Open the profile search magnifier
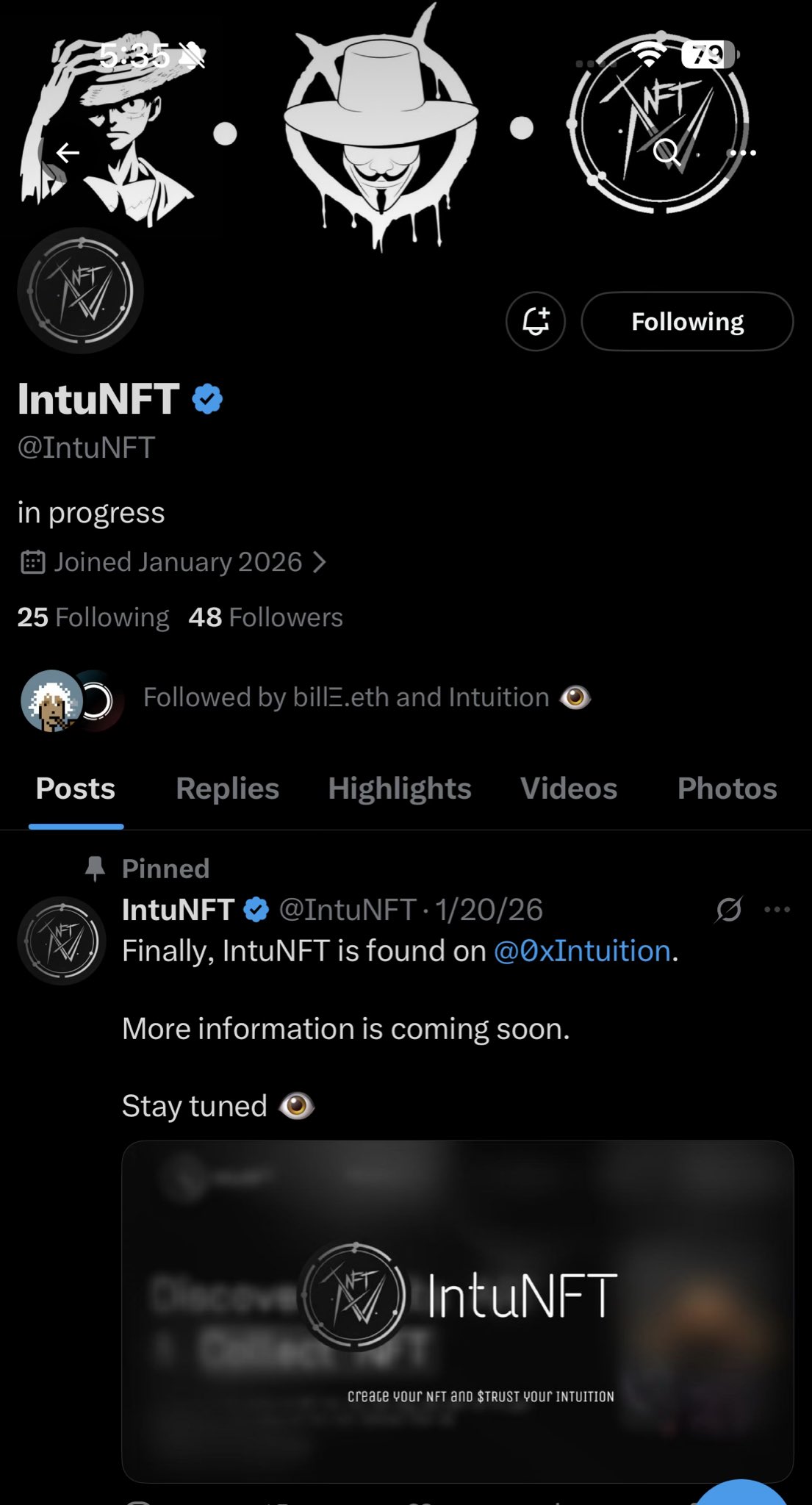Image resolution: width=812 pixels, height=1505 pixels. [667, 152]
